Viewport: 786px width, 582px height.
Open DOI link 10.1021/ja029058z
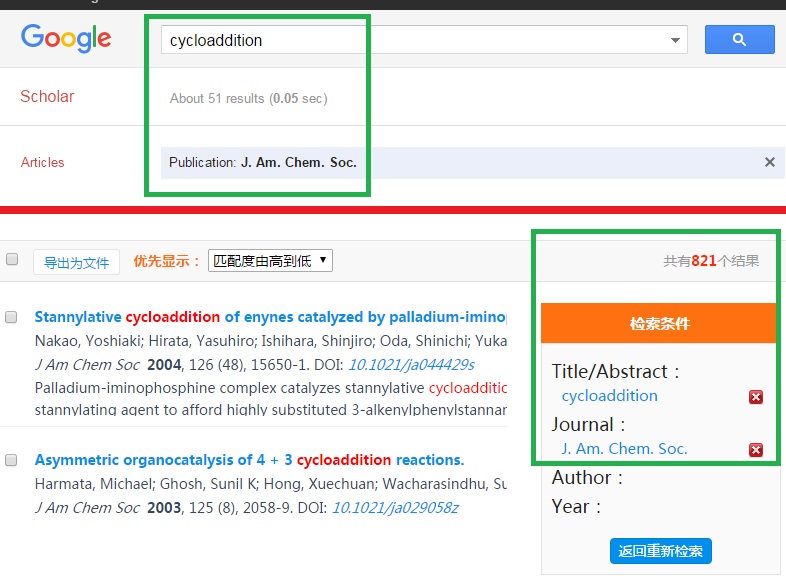pos(395,508)
